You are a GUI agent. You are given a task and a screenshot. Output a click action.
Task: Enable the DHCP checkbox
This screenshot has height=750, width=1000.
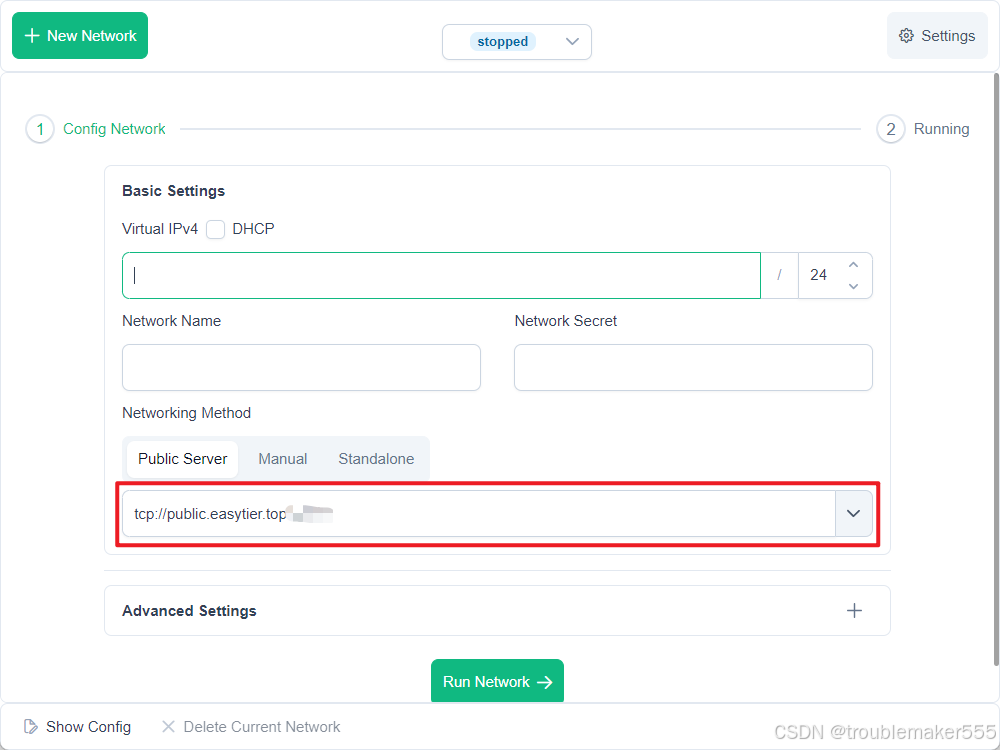point(216,229)
